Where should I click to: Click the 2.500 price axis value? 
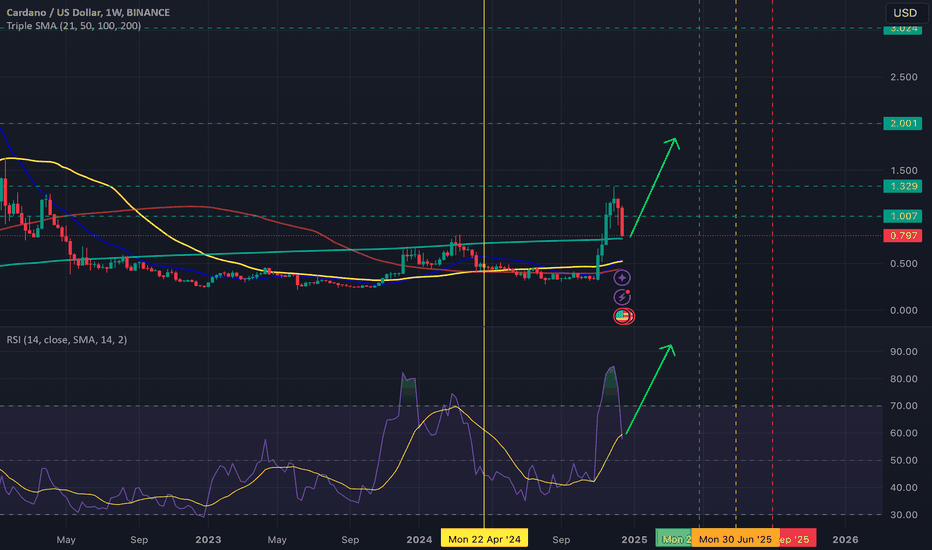coord(903,77)
